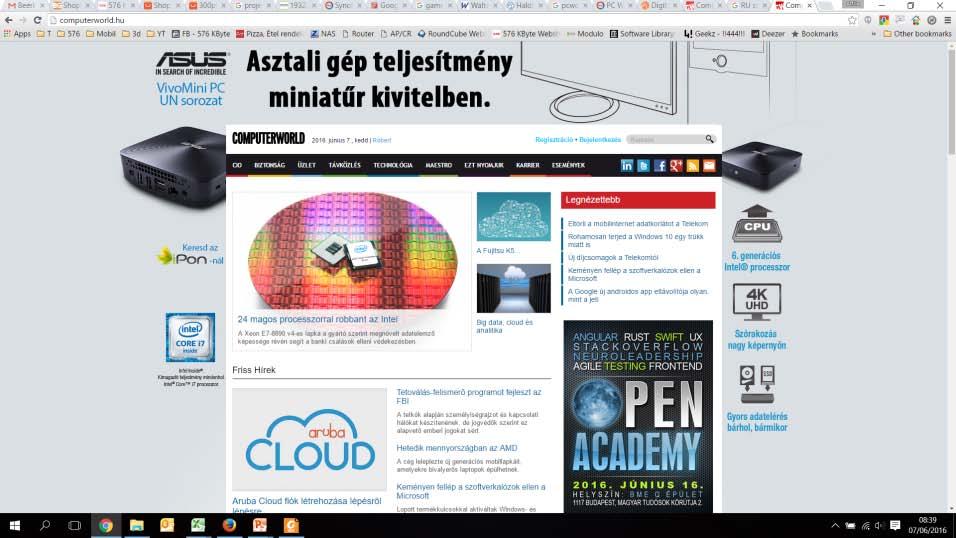Open the Windows Start menu

[x=15, y=525]
